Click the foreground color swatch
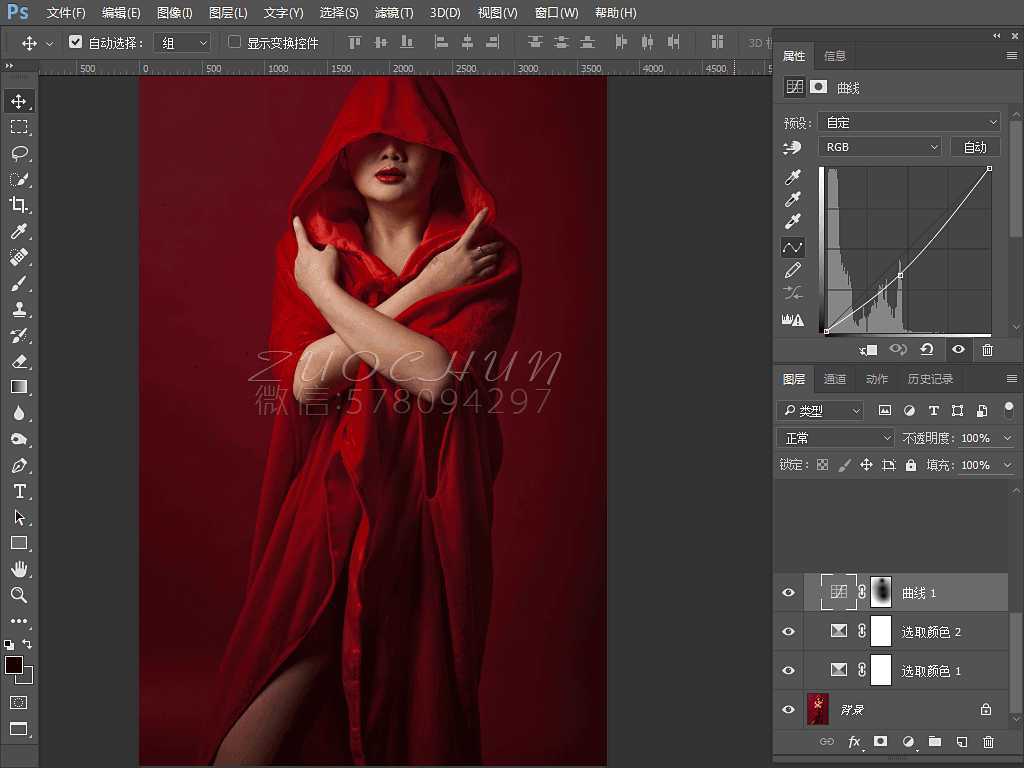The height and width of the screenshot is (768, 1024). pyautogui.click(x=14, y=662)
